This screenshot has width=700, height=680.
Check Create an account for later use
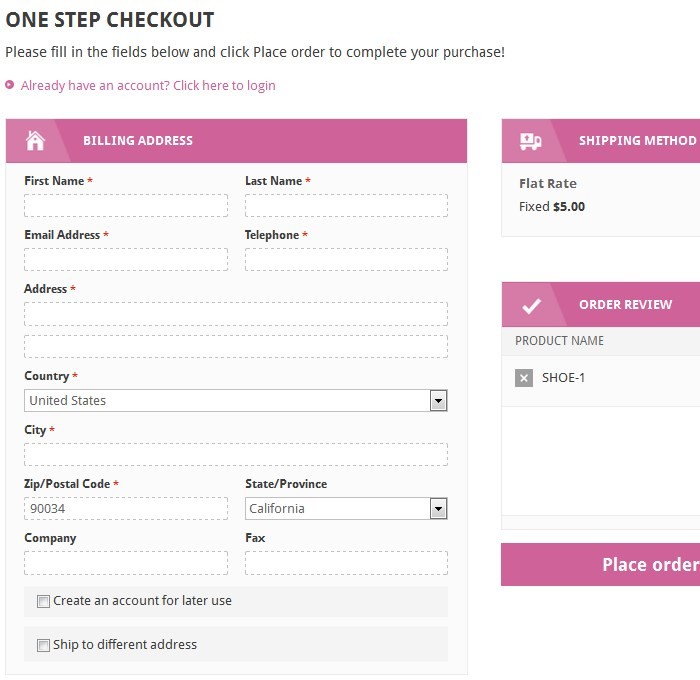[x=43, y=602]
